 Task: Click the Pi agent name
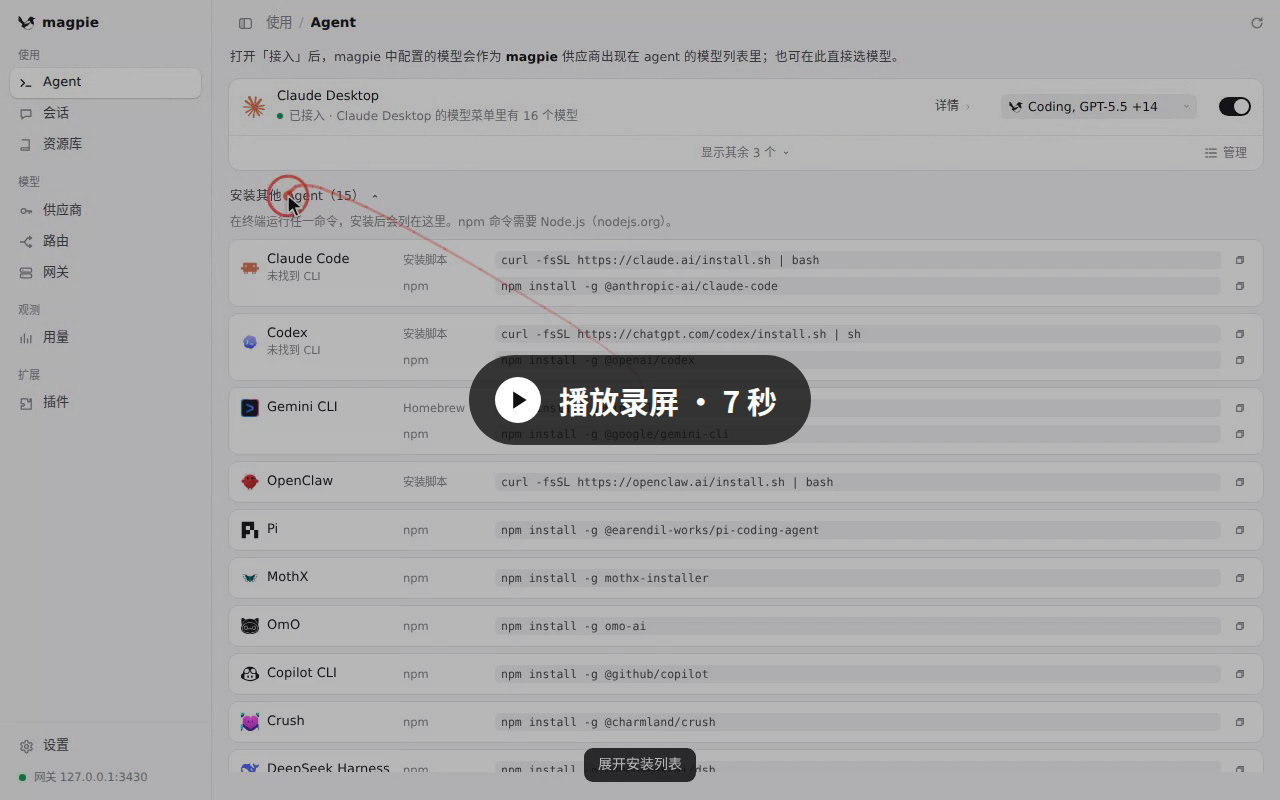pos(272,529)
